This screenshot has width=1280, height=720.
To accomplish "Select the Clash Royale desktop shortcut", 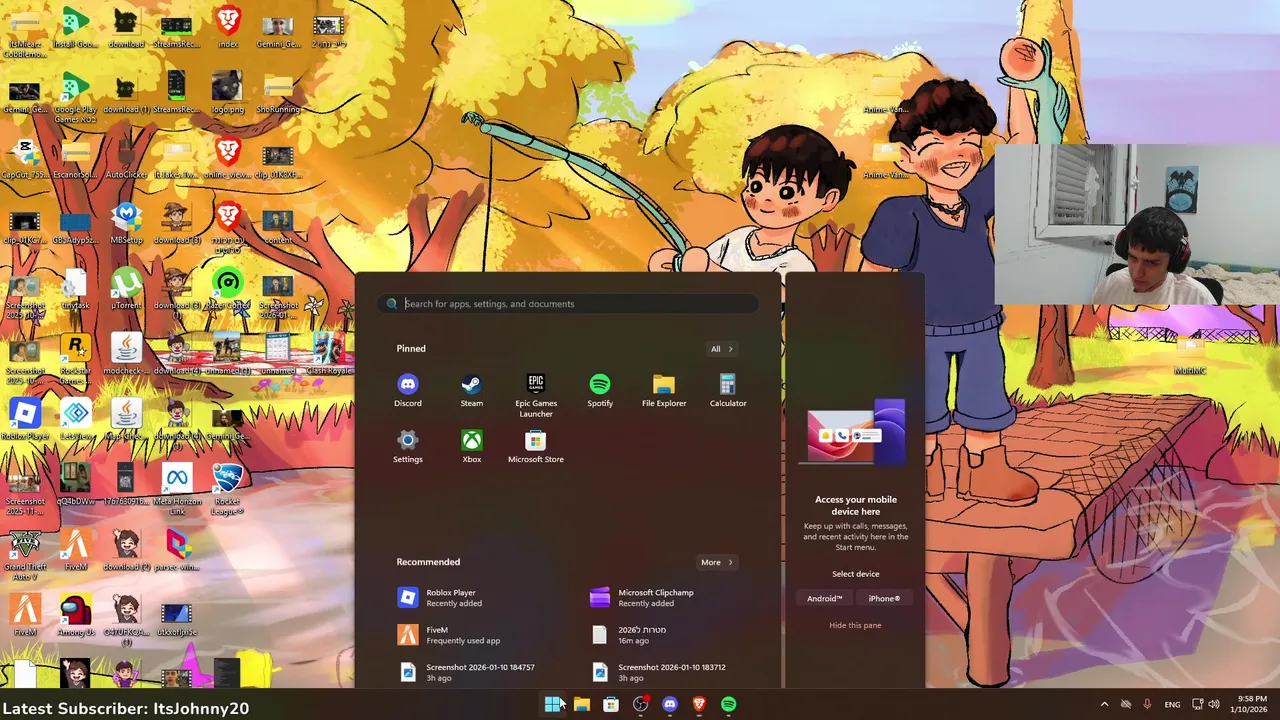I will [x=327, y=354].
